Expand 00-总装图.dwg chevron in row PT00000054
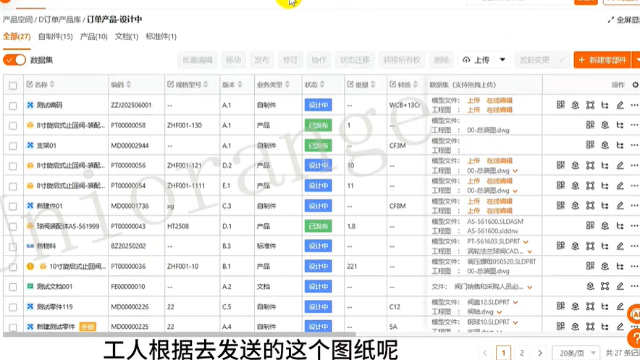 [515, 191]
